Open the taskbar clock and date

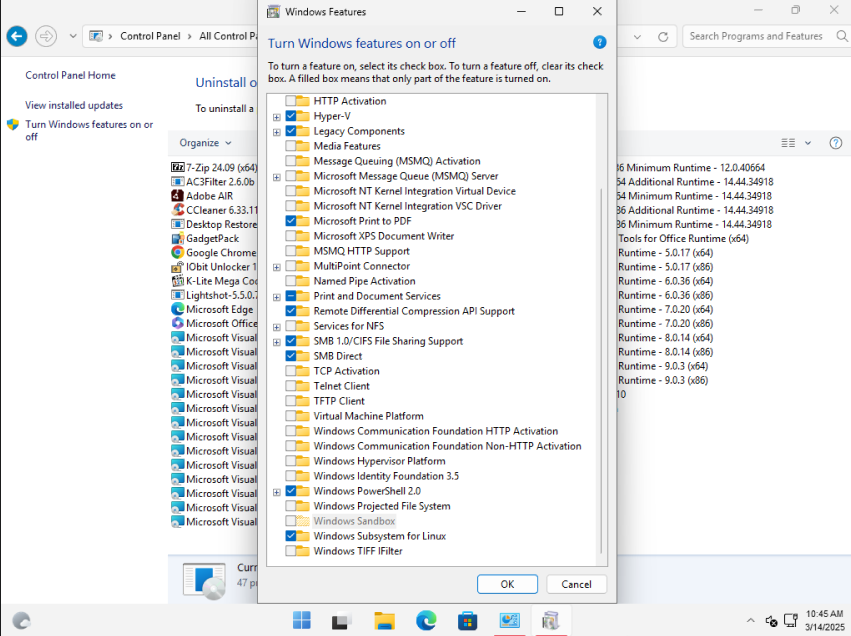click(824, 620)
